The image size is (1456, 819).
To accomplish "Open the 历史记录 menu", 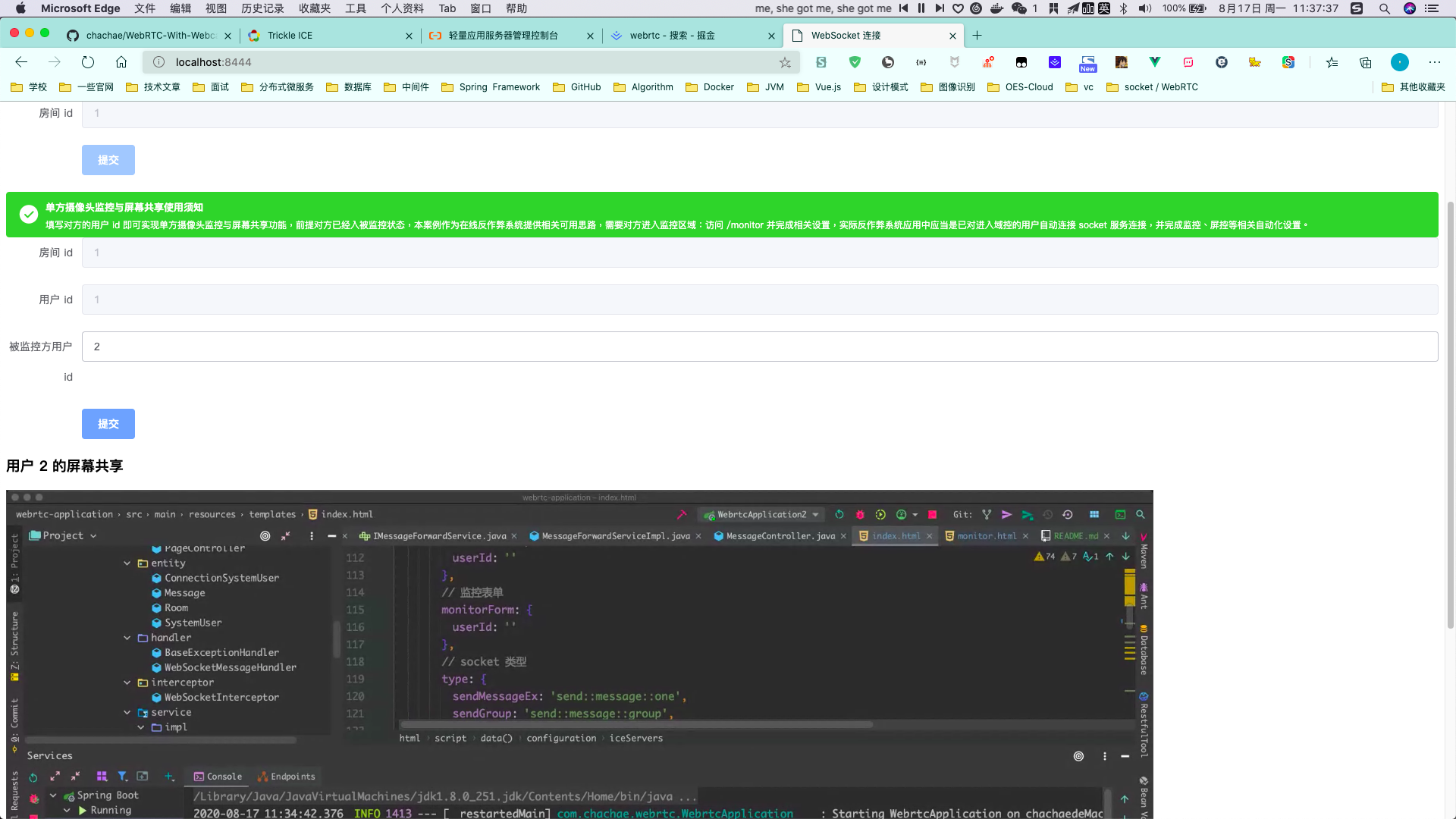I will tap(262, 8).
